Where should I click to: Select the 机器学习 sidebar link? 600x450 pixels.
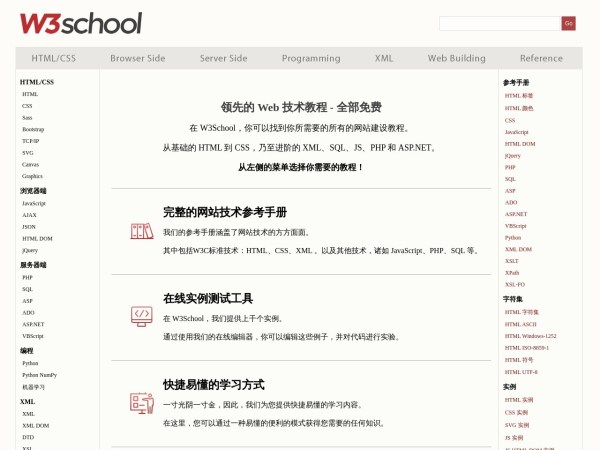click(x=33, y=387)
